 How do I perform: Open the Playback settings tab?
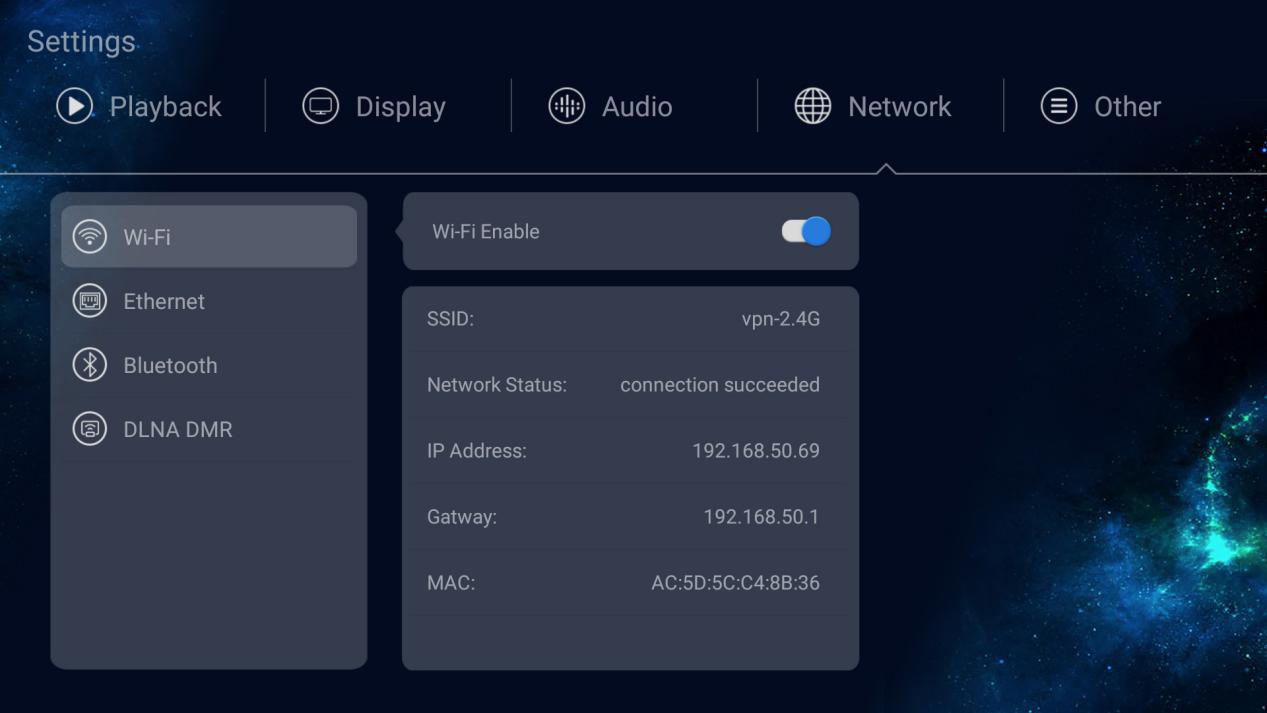click(x=165, y=107)
